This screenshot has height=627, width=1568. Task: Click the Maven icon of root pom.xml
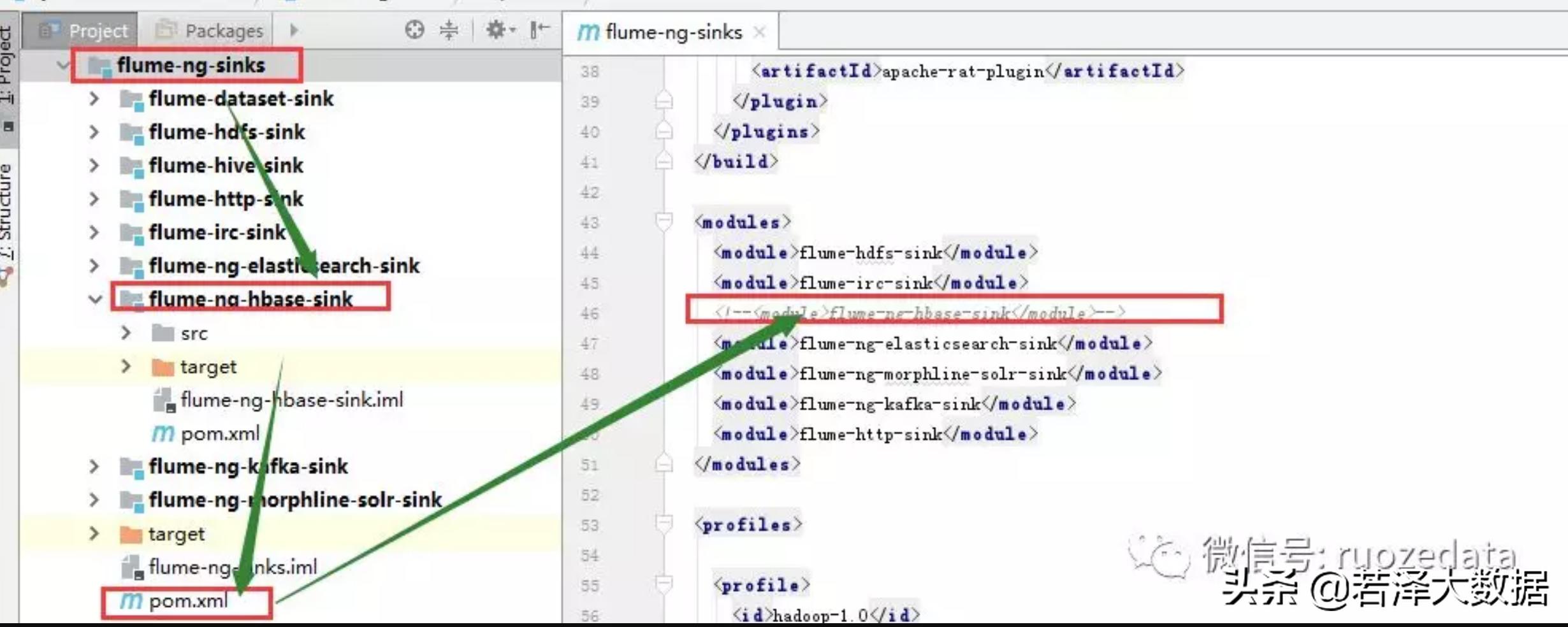pos(131,600)
